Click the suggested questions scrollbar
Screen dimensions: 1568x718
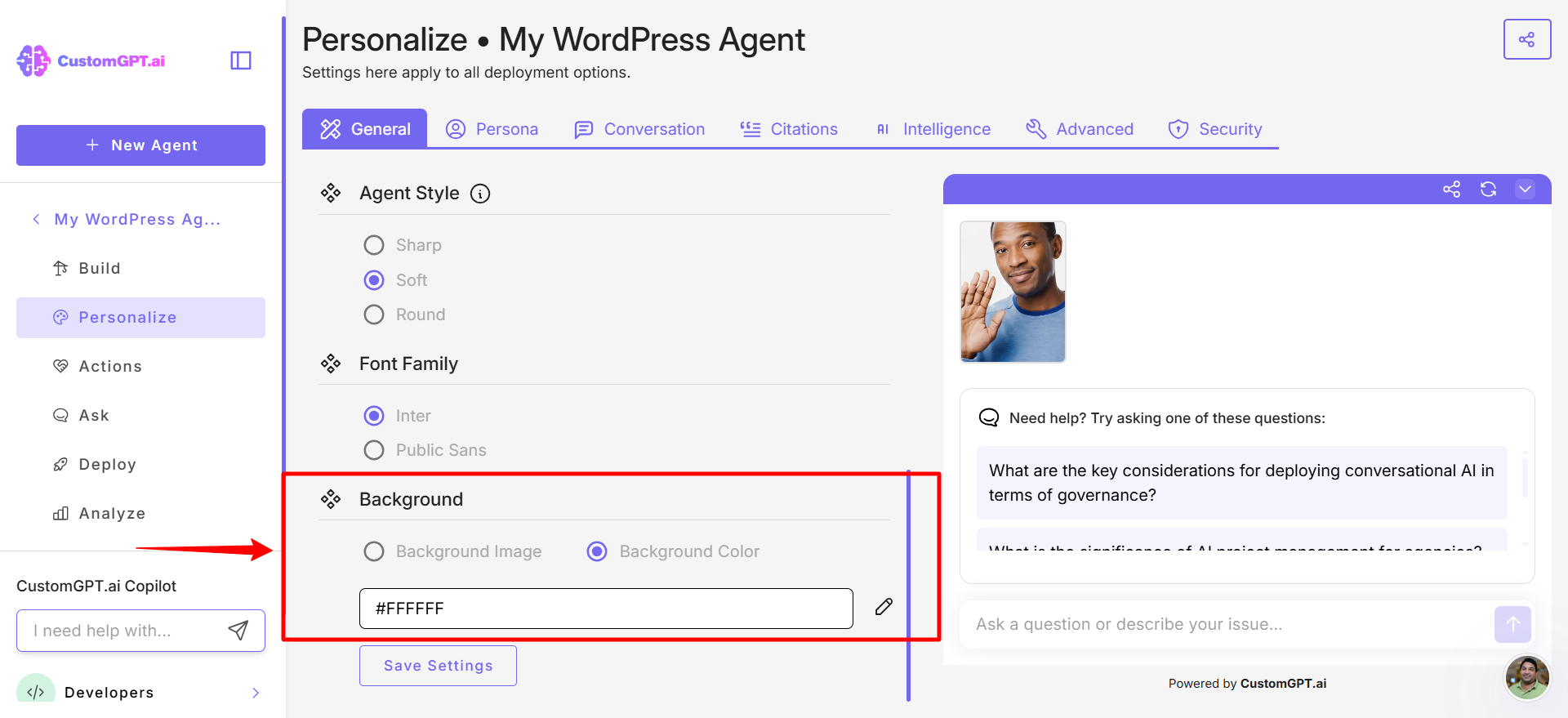pyautogui.click(x=1525, y=478)
